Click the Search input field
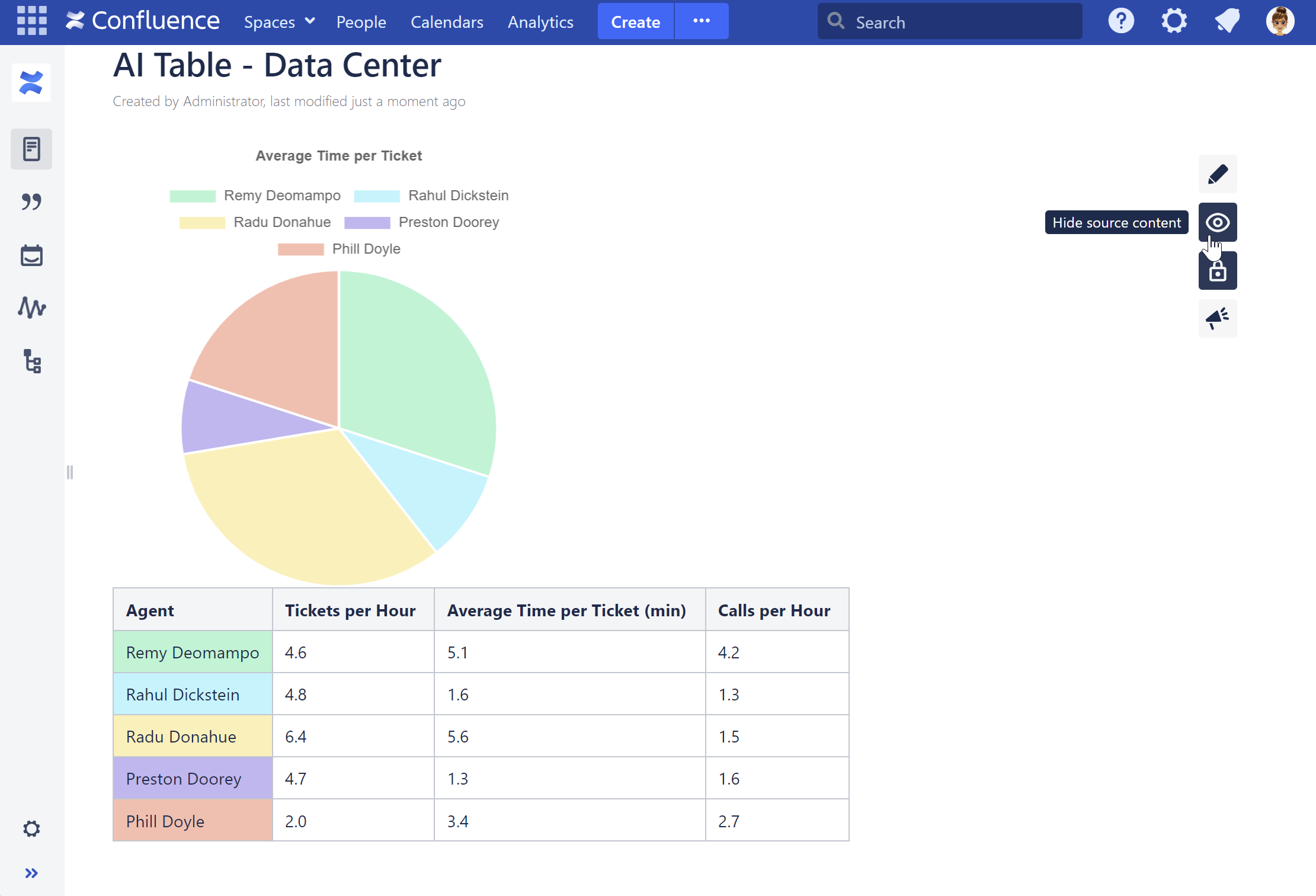The height and width of the screenshot is (896, 1316). click(960, 22)
